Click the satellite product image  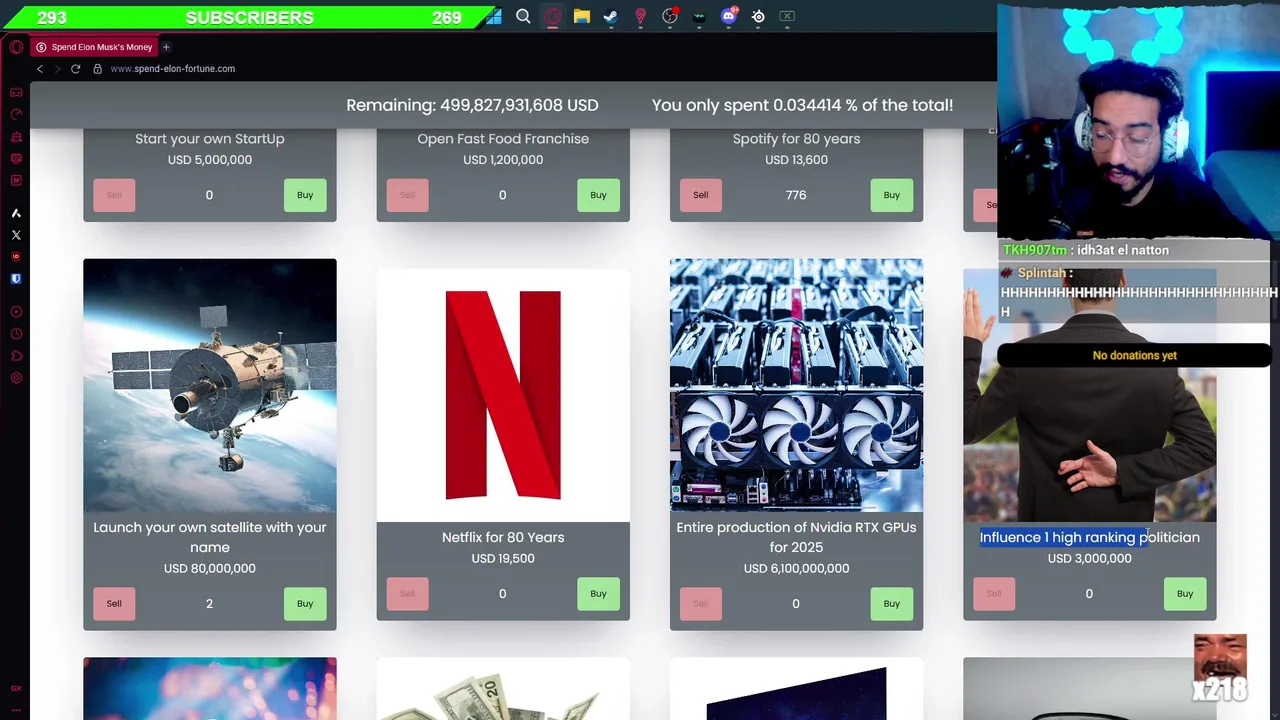tap(210, 385)
